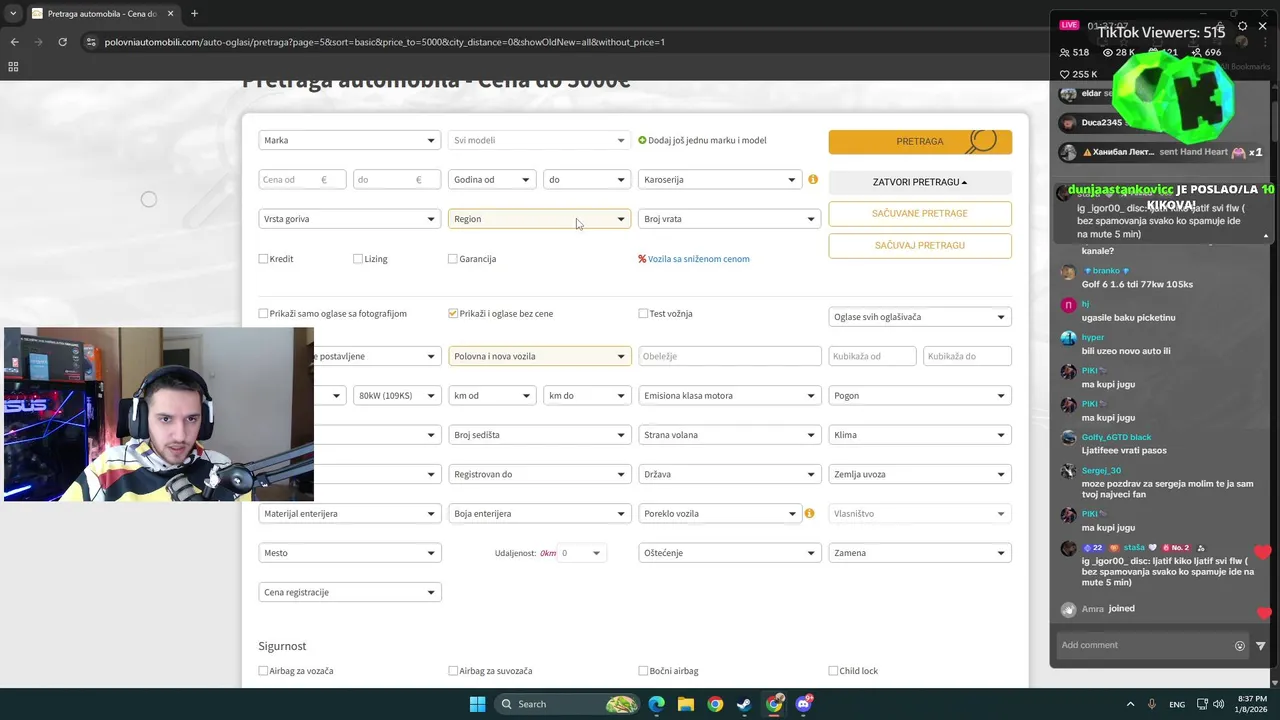The image size is (1280, 720).
Task: Open Emisiona klasa motora dropdown
Action: [x=729, y=396]
